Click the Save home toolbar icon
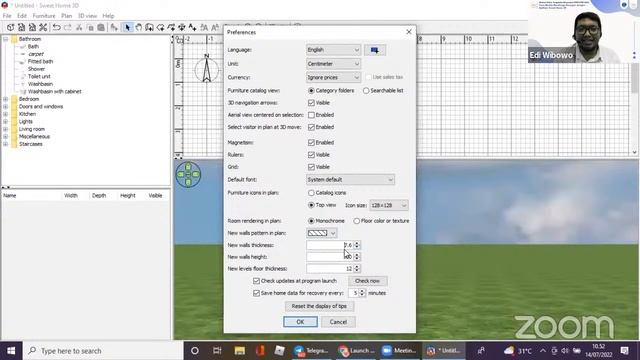The width and height of the screenshot is (640, 360). coord(32,27)
